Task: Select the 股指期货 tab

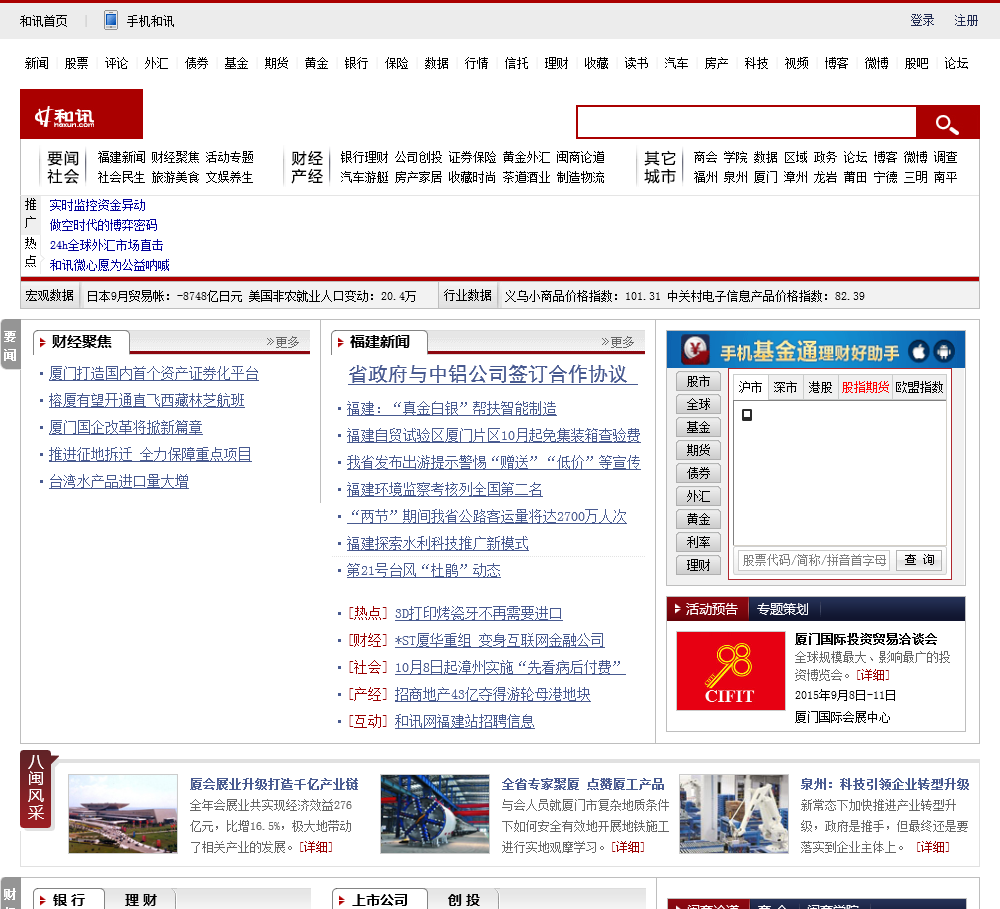Action: pyautogui.click(x=865, y=387)
